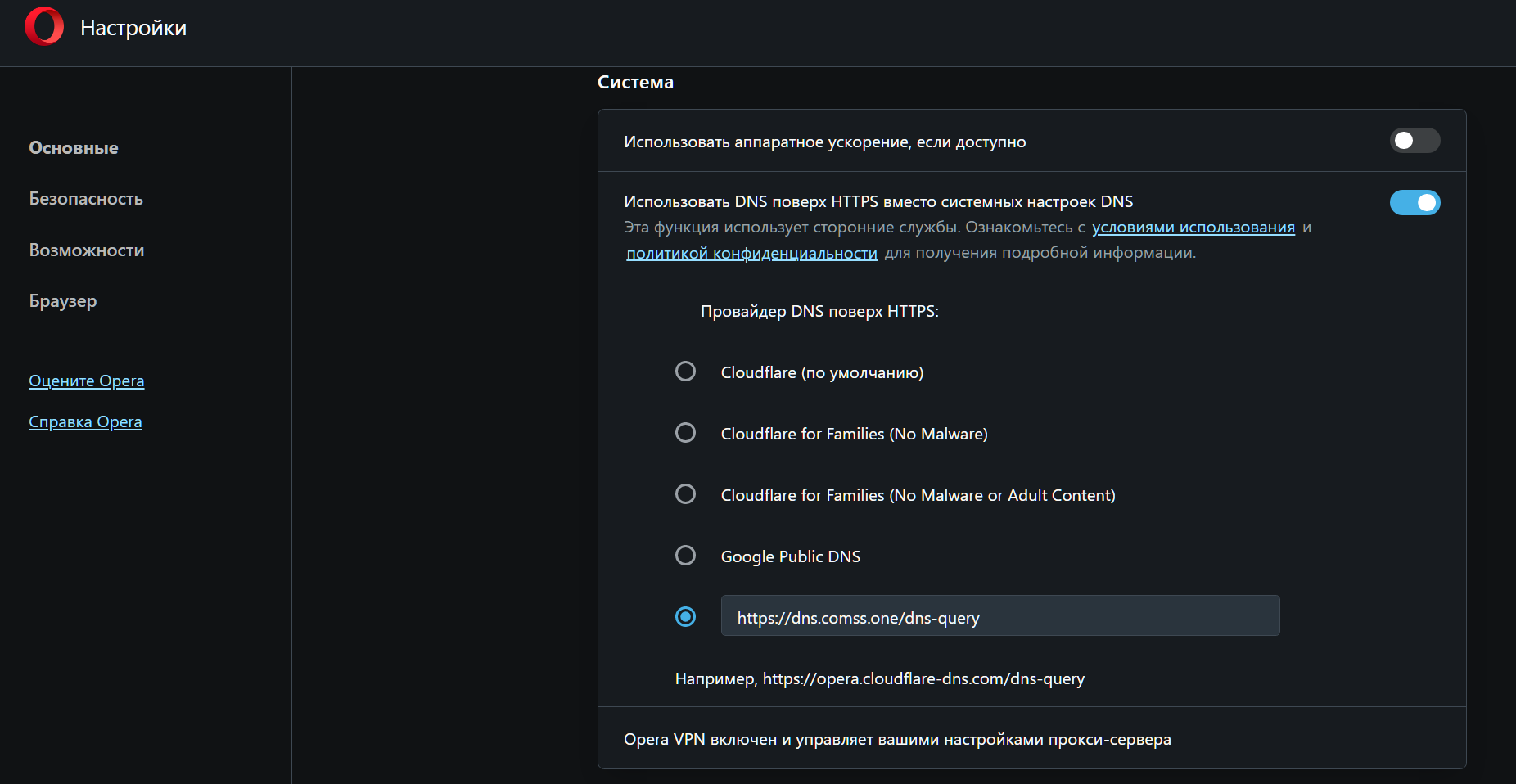Click the Opera logo icon
Image resolution: width=1516 pixels, height=784 pixels.
pyautogui.click(x=44, y=26)
